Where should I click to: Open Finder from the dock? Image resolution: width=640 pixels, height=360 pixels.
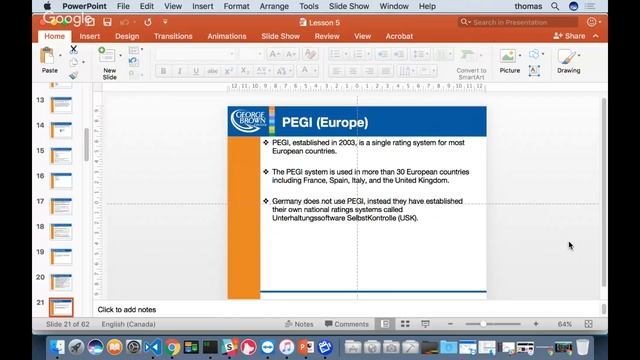57,347
